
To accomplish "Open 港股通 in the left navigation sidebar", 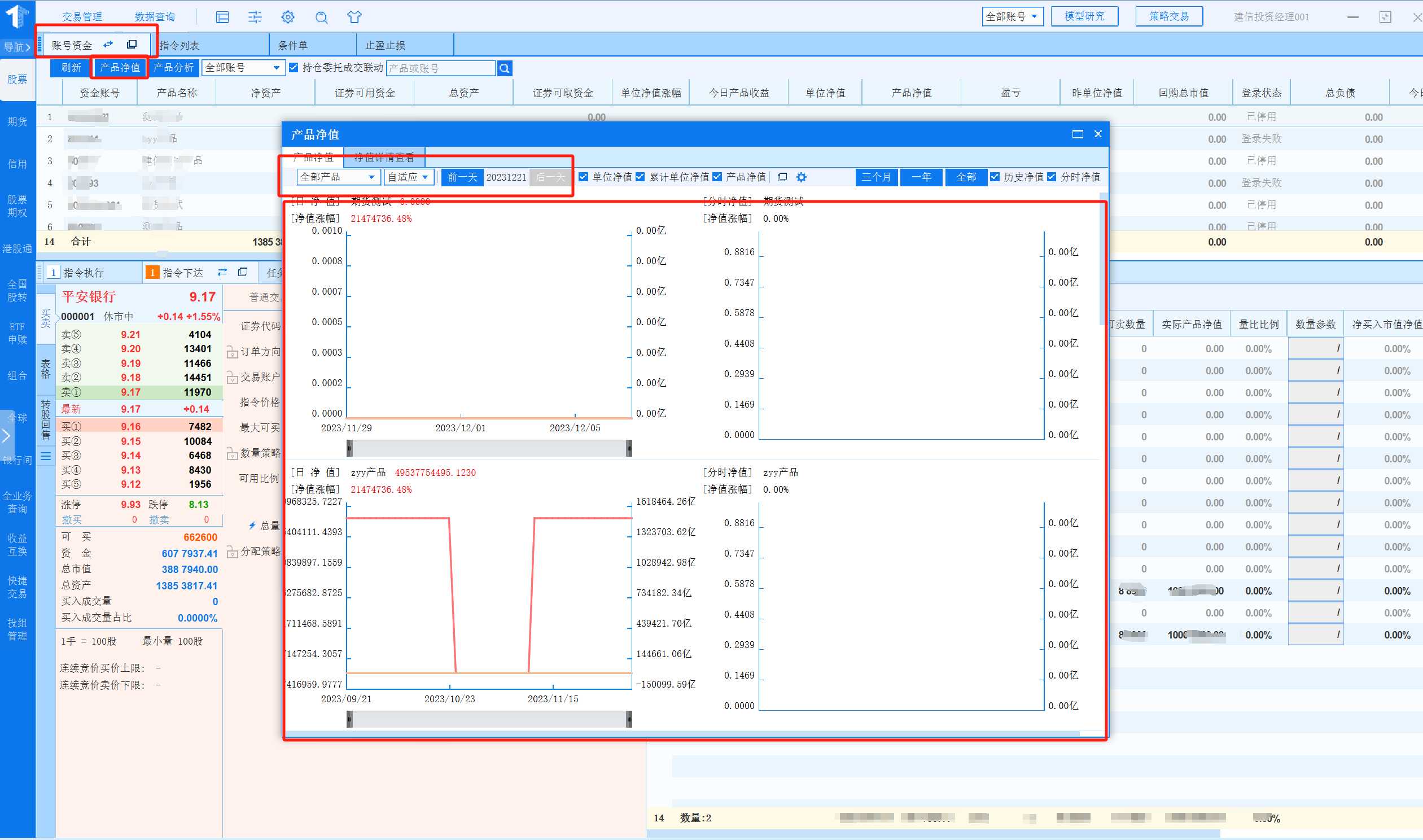I will pyautogui.click(x=17, y=249).
